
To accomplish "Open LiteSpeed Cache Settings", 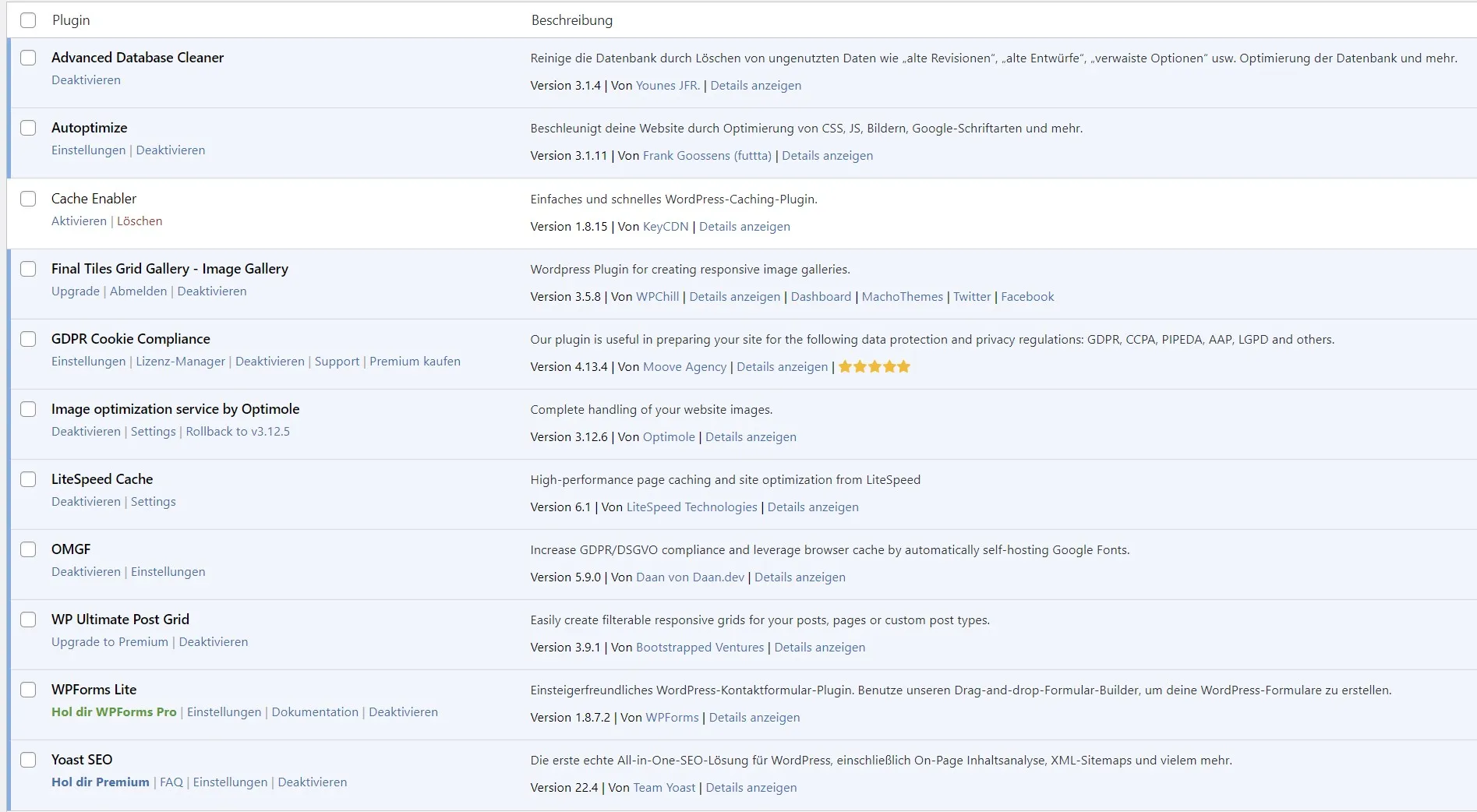I will (x=153, y=502).
